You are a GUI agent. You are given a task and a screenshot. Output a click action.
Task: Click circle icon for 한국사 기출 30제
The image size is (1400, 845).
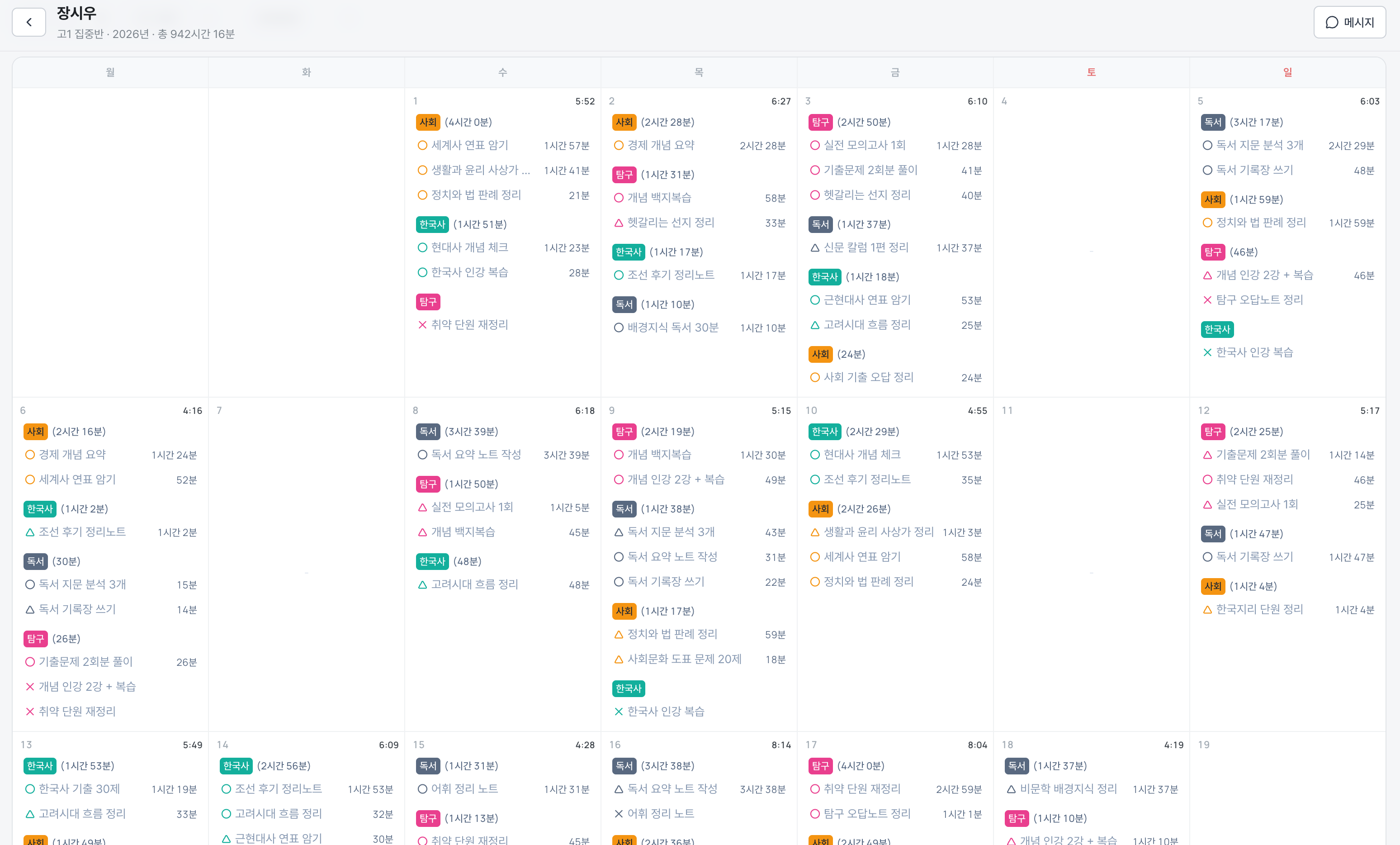(x=29, y=789)
